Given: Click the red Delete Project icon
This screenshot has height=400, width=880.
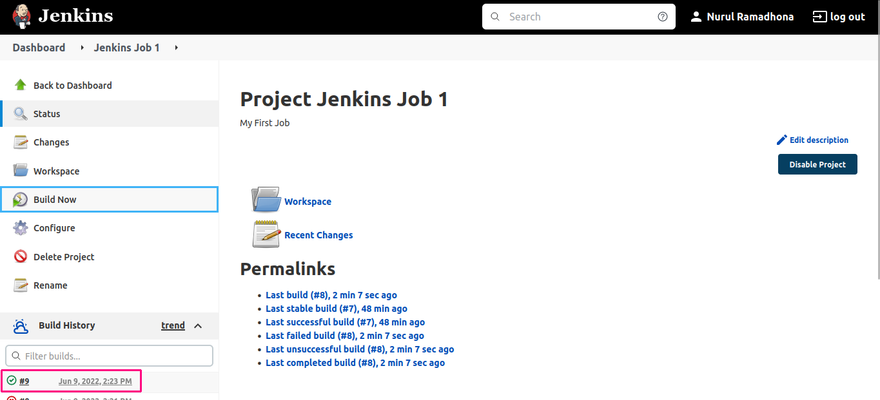Looking at the screenshot, I should click(x=21, y=257).
